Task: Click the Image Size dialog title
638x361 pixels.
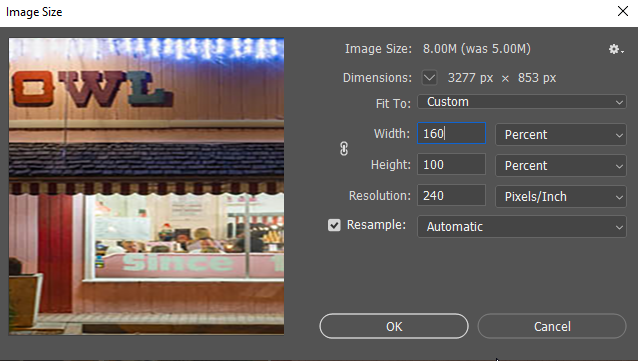Action: click(x=34, y=12)
